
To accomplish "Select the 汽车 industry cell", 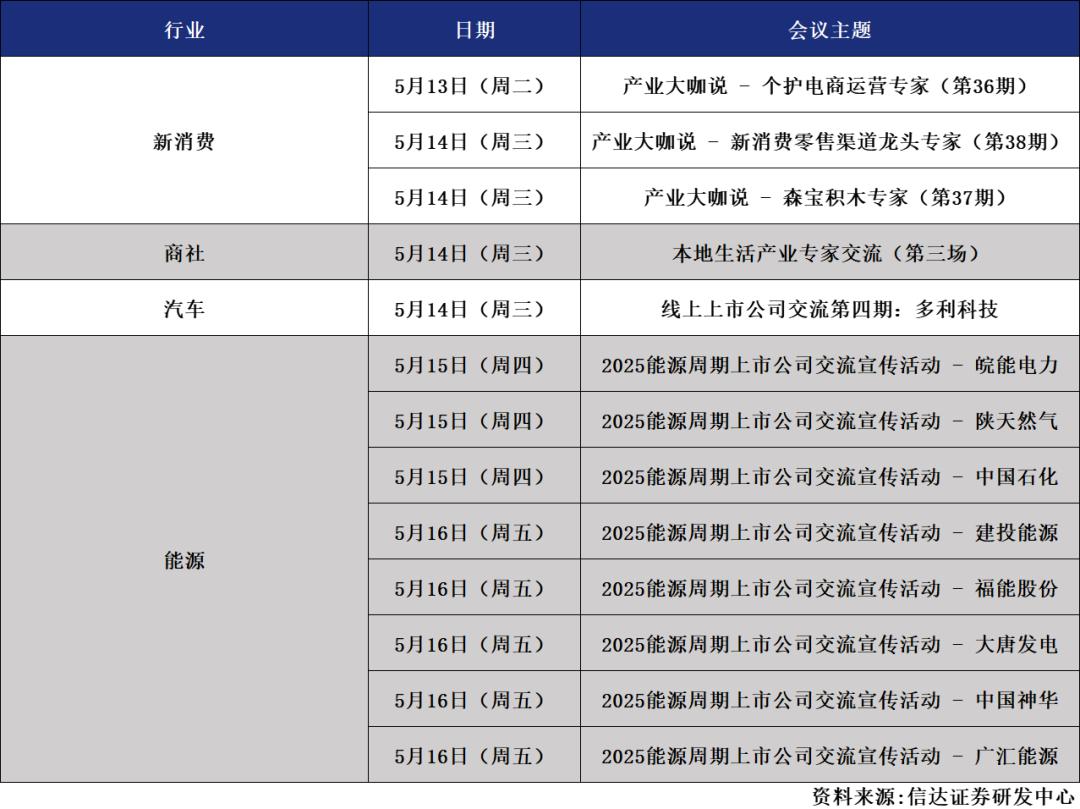I will (x=184, y=308).
